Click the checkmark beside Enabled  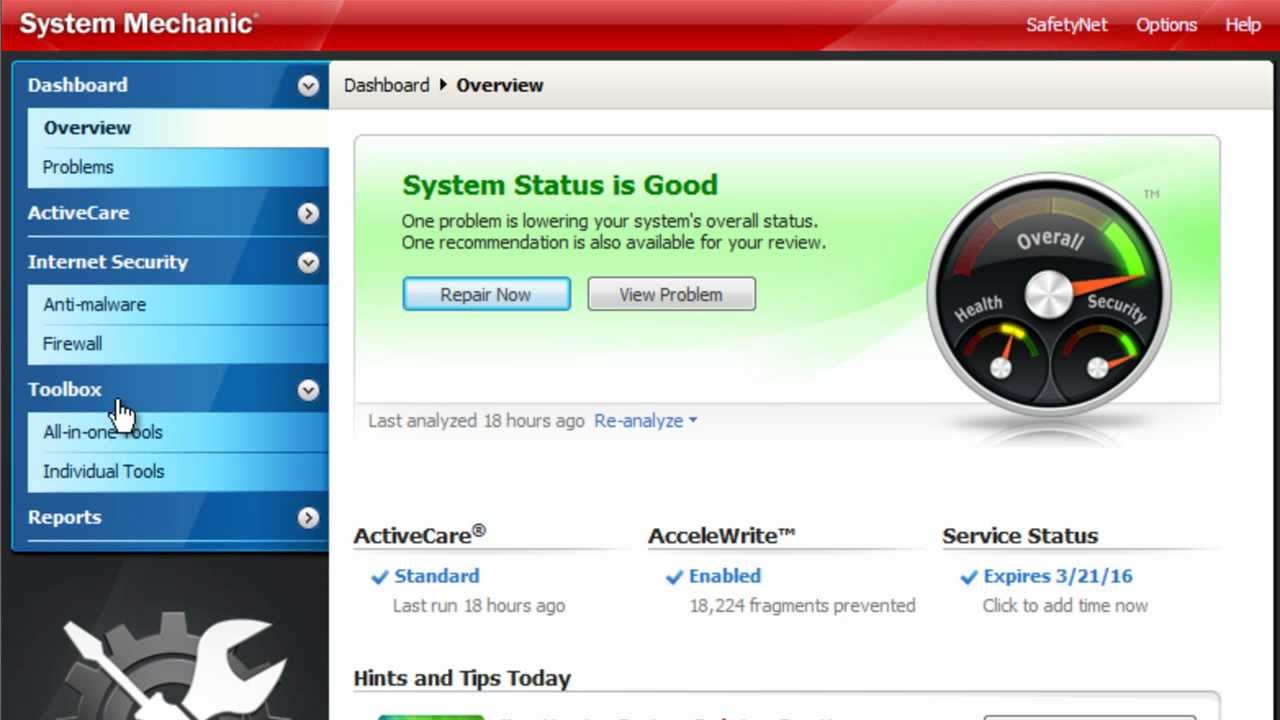coord(675,577)
